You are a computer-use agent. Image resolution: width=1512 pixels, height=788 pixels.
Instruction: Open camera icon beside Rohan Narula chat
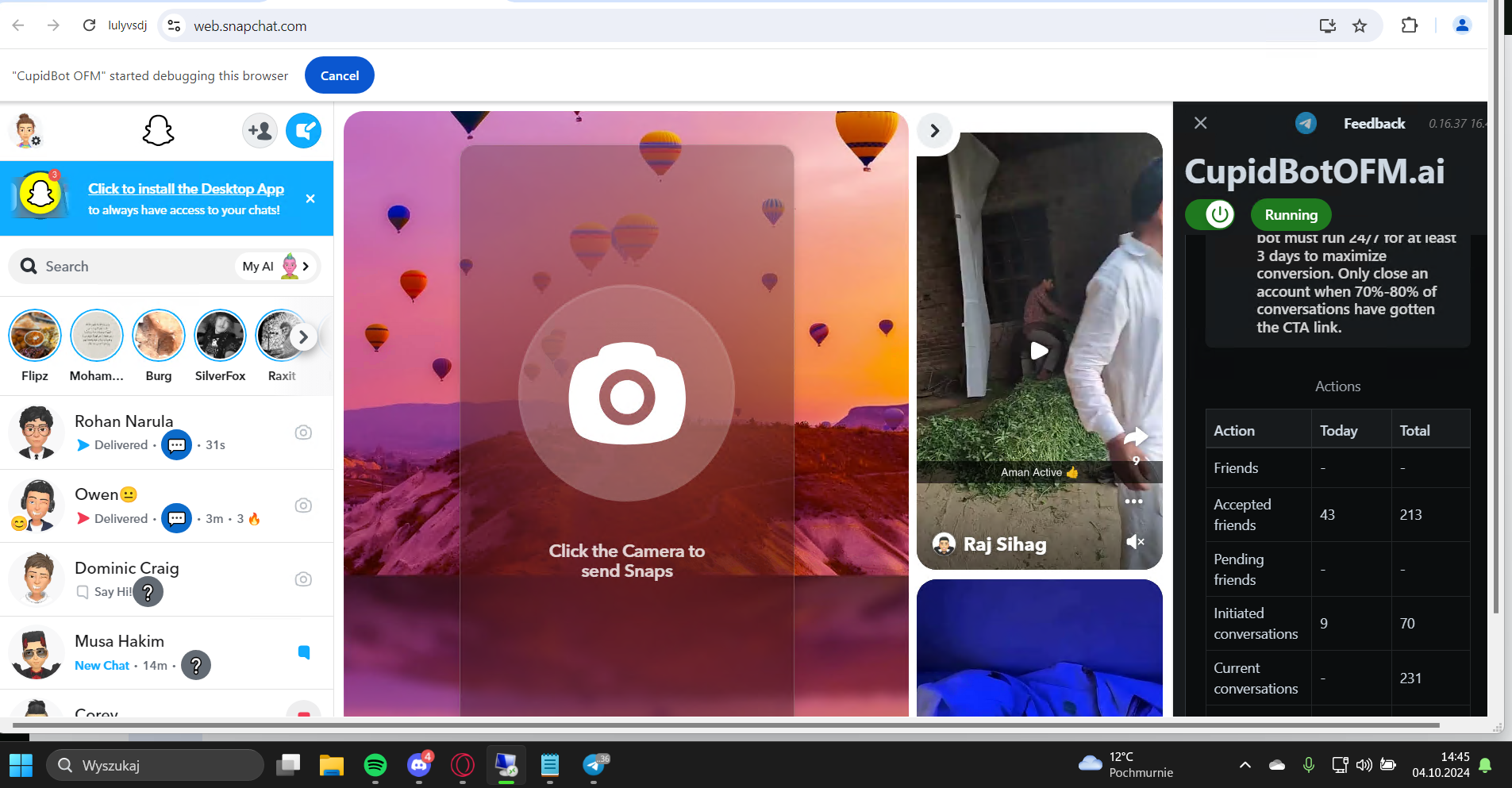303,432
